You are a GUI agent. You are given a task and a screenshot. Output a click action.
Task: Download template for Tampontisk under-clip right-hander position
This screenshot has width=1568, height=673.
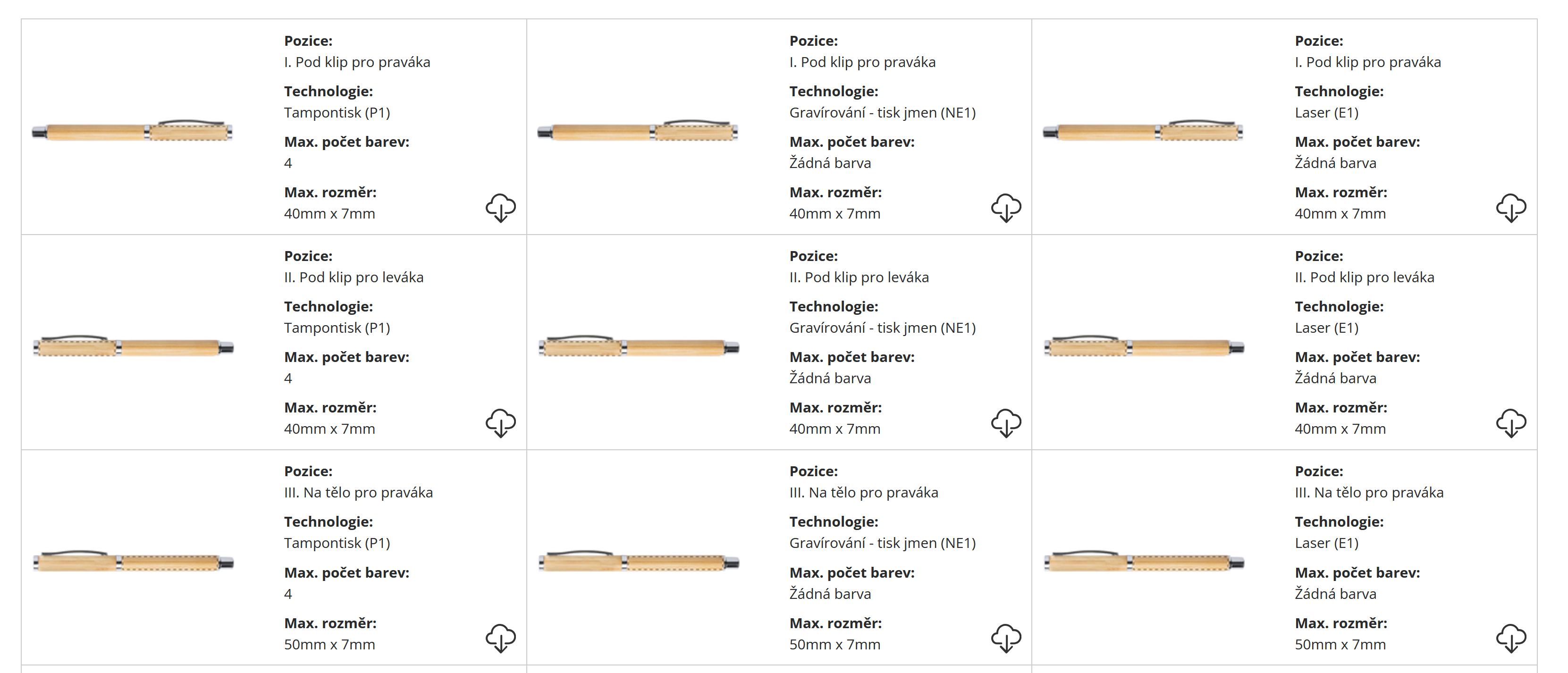[x=500, y=208]
